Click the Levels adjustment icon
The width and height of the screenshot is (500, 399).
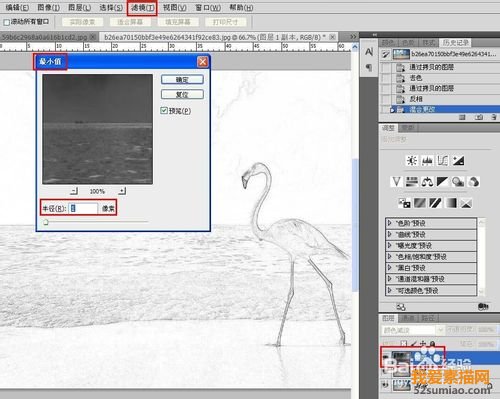click(x=427, y=161)
